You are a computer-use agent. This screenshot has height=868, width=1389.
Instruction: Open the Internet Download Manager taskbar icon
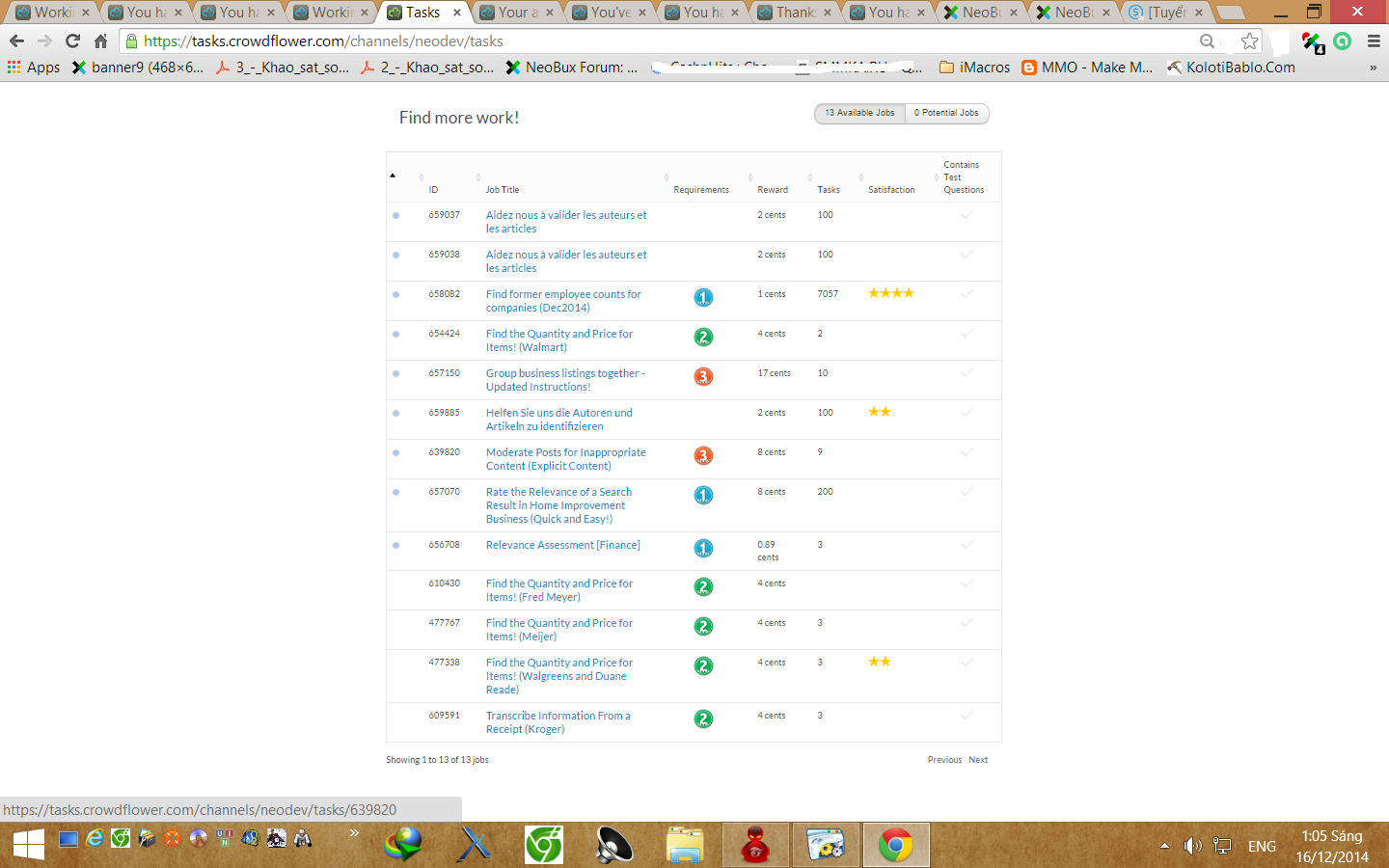(403, 845)
